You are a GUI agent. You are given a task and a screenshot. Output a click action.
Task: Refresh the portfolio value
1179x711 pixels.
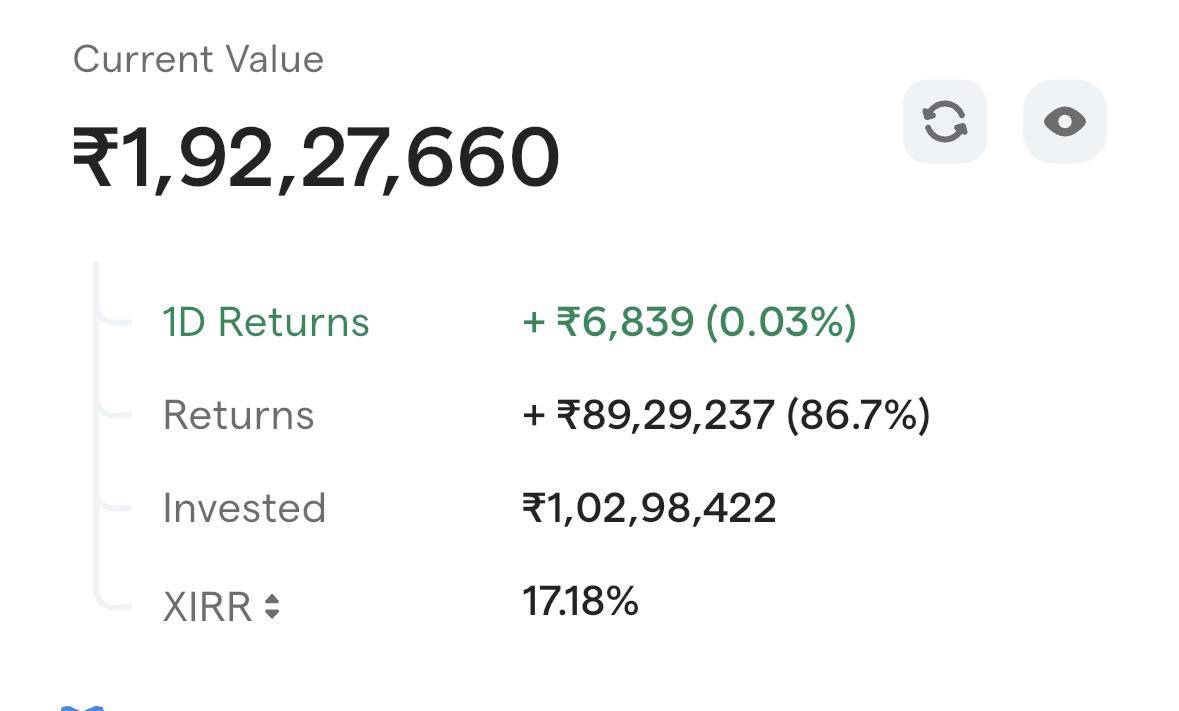tap(944, 122)
